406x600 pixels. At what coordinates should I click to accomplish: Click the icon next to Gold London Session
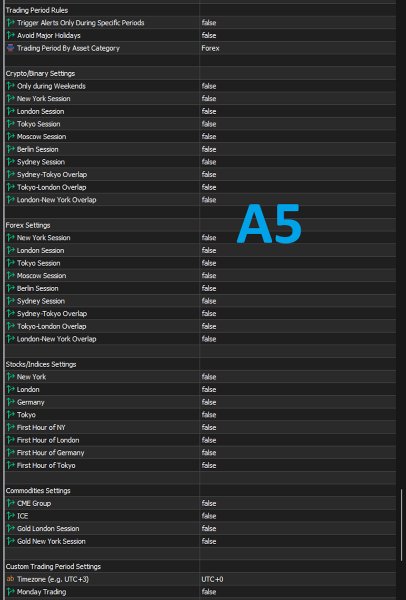click(11, 528)
